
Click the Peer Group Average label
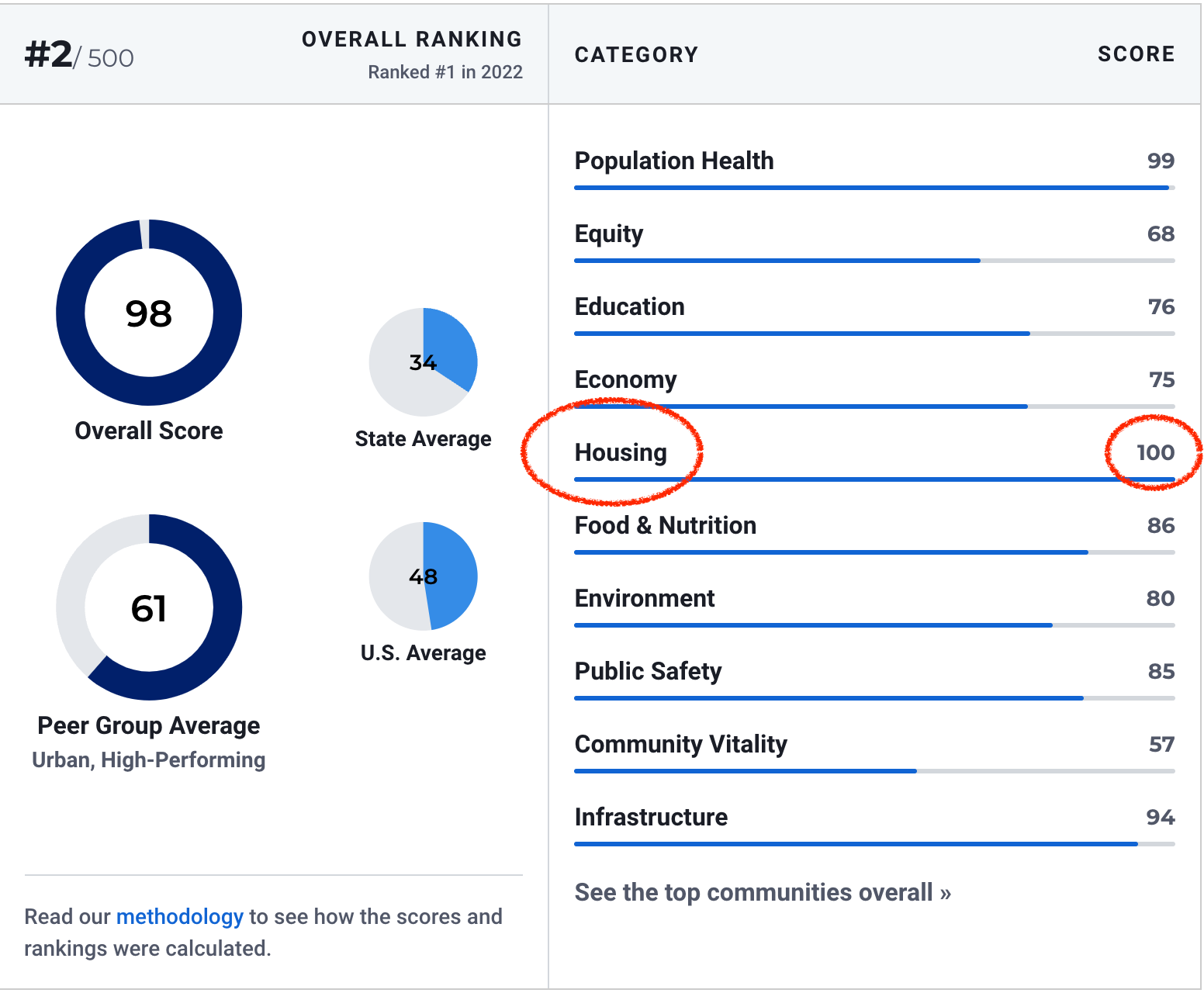(149, 725)
